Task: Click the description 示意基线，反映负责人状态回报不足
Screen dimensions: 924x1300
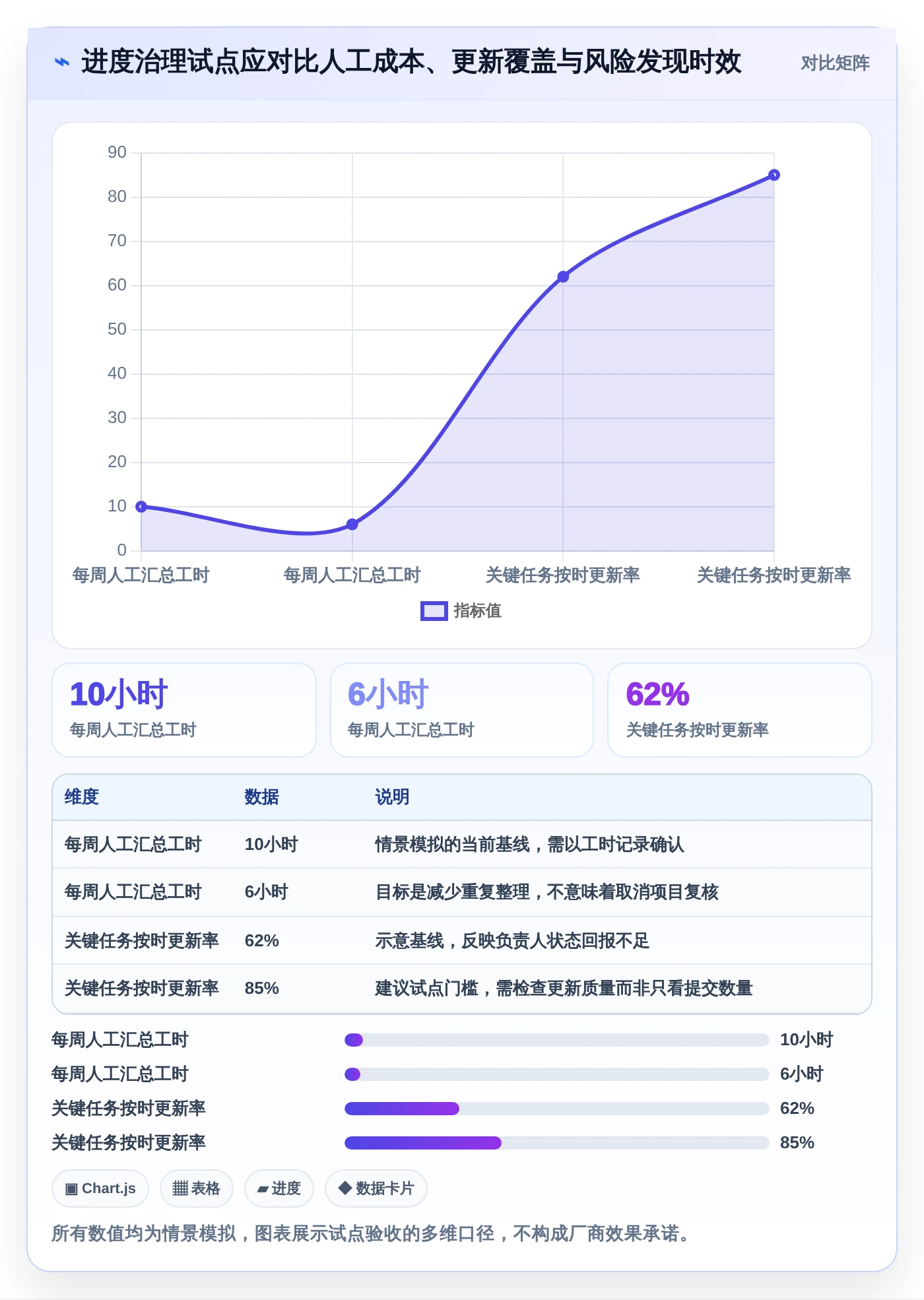Action: [x=513, y=940]
